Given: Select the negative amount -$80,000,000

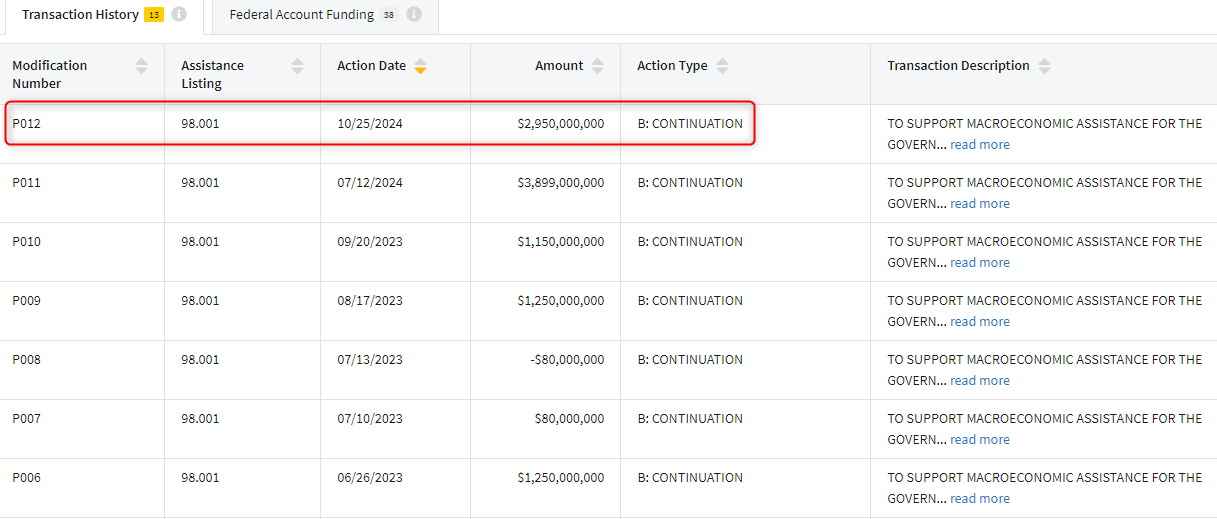Looking at the screenshot, I should [x=567, y=360].
